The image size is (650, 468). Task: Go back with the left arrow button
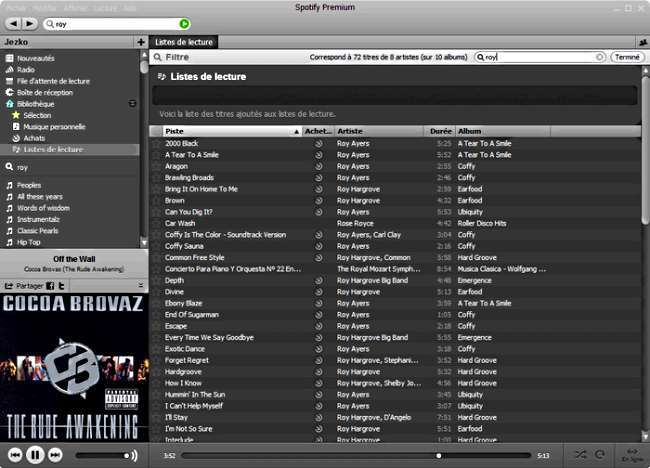[x=14, y=24]
